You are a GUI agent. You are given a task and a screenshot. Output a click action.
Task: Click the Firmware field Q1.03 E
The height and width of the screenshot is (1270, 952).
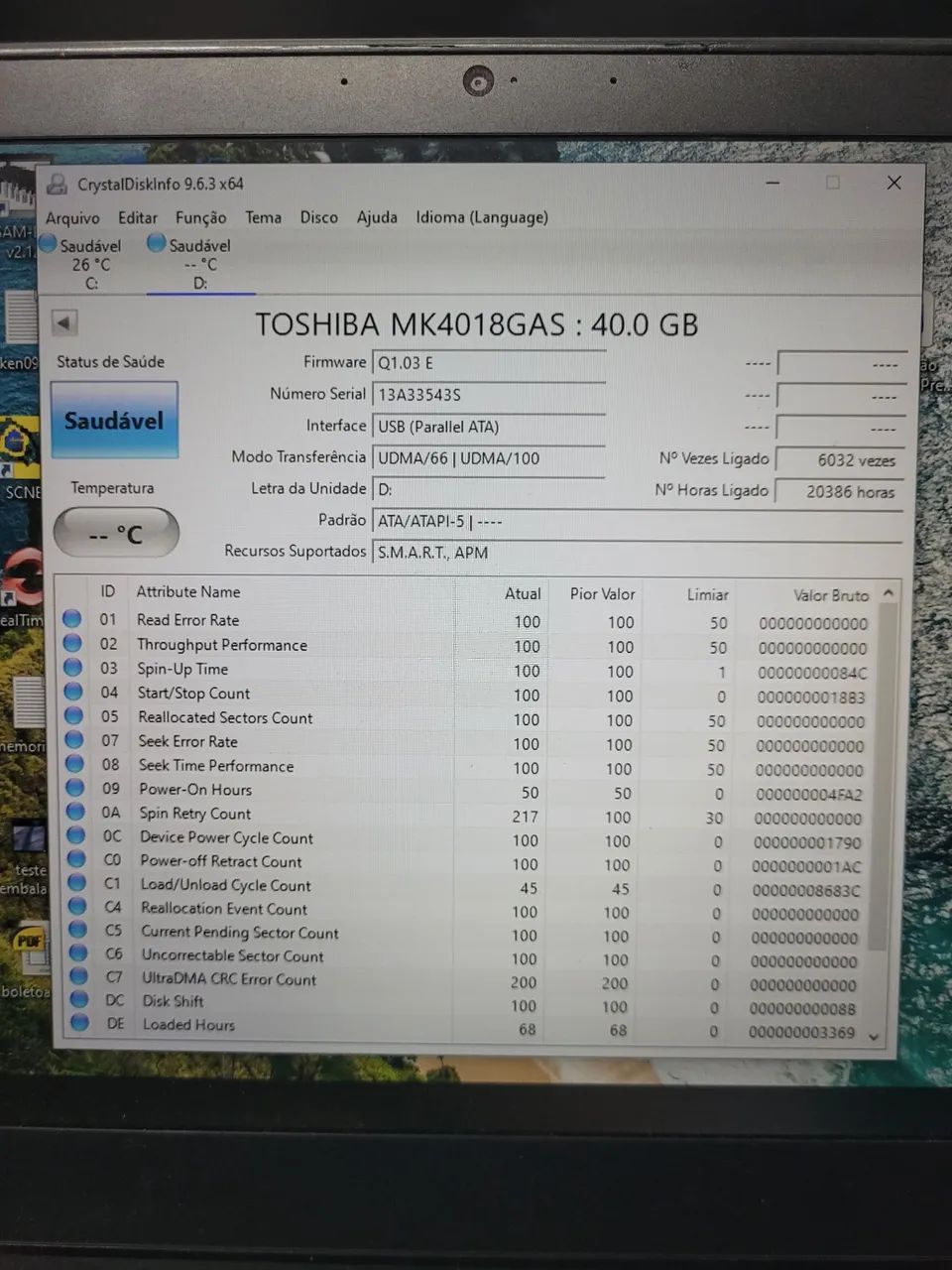point(489,363)
